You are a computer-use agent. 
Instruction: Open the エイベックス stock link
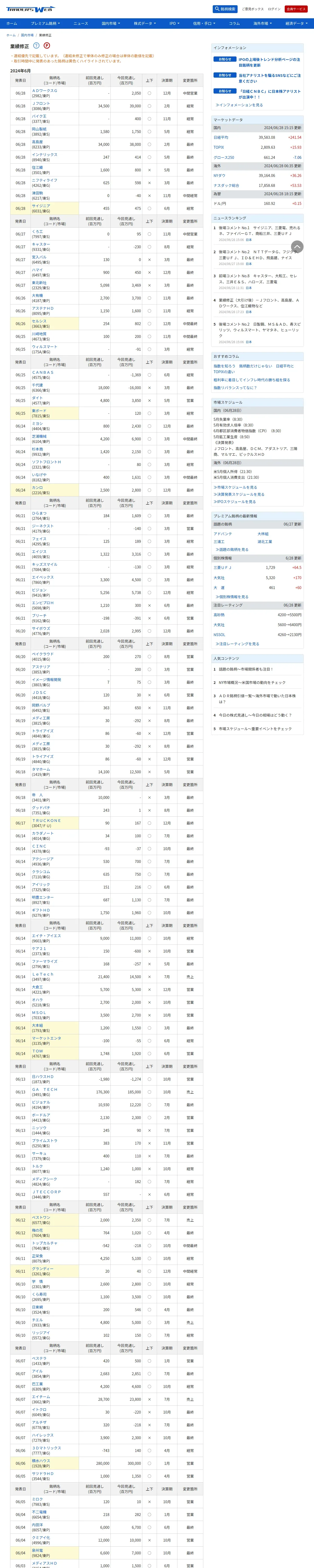tap(43, 577)
